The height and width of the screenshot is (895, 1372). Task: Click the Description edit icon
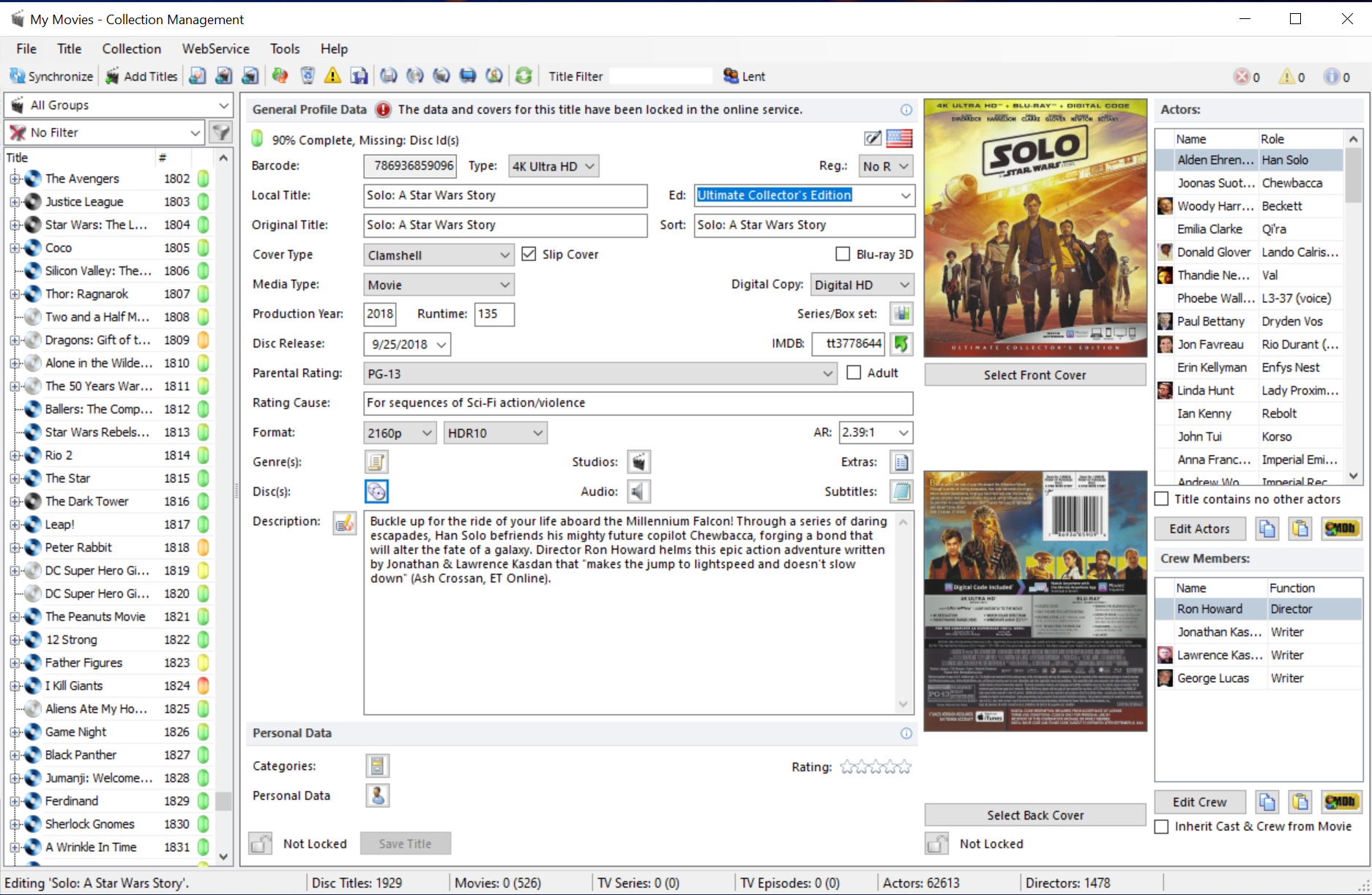tap(344, 523)
